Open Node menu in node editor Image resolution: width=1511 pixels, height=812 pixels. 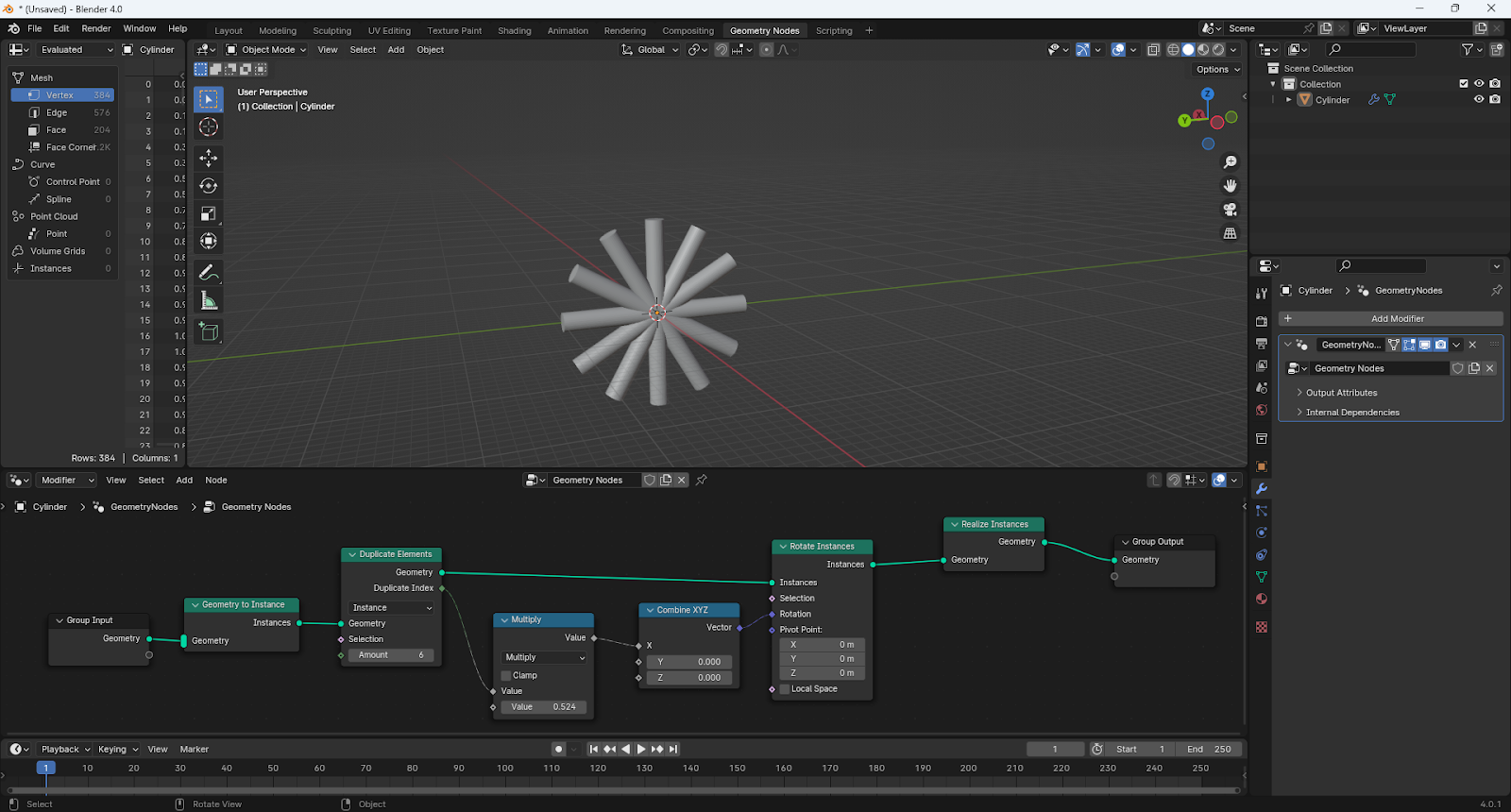coord(216,480)
